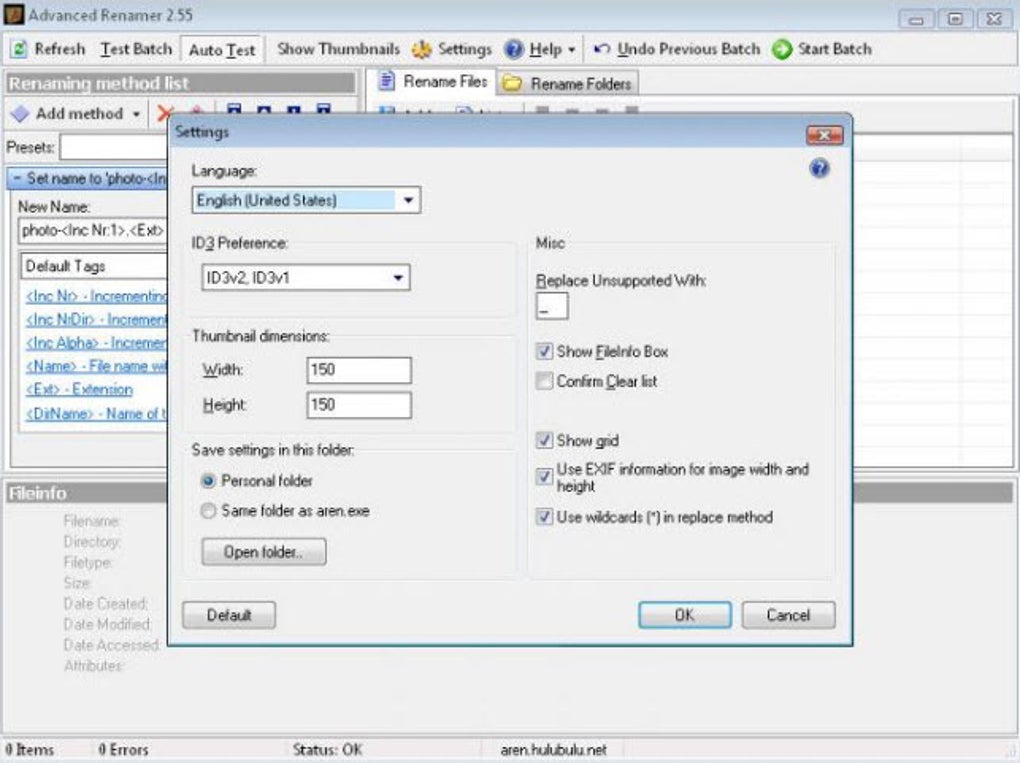Toggle Use EXIF information checkbox
This screenshot has width=1020, height=763.
click(544, 477)
